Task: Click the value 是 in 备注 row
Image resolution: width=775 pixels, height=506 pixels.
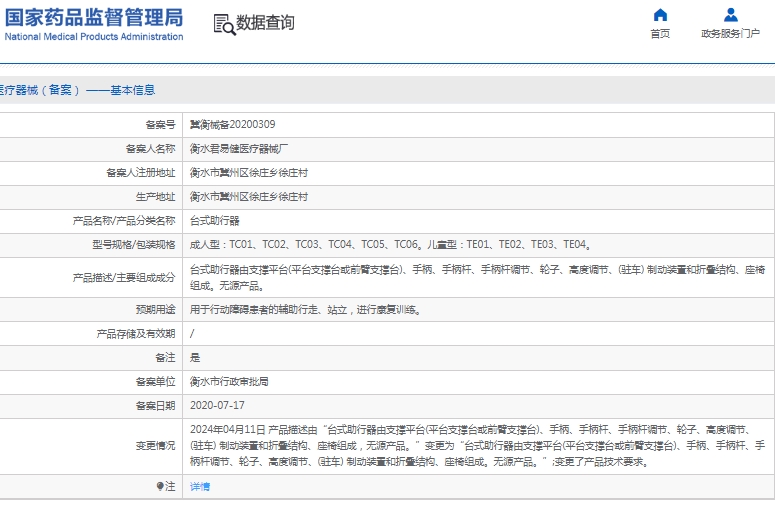Action: click(x=195, y=358)
